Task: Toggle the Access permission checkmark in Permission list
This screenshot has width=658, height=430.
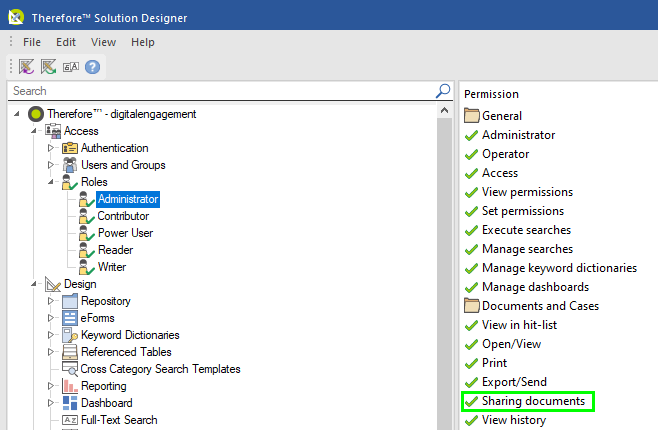Action: pyautogui.click(x=472, y=173)
